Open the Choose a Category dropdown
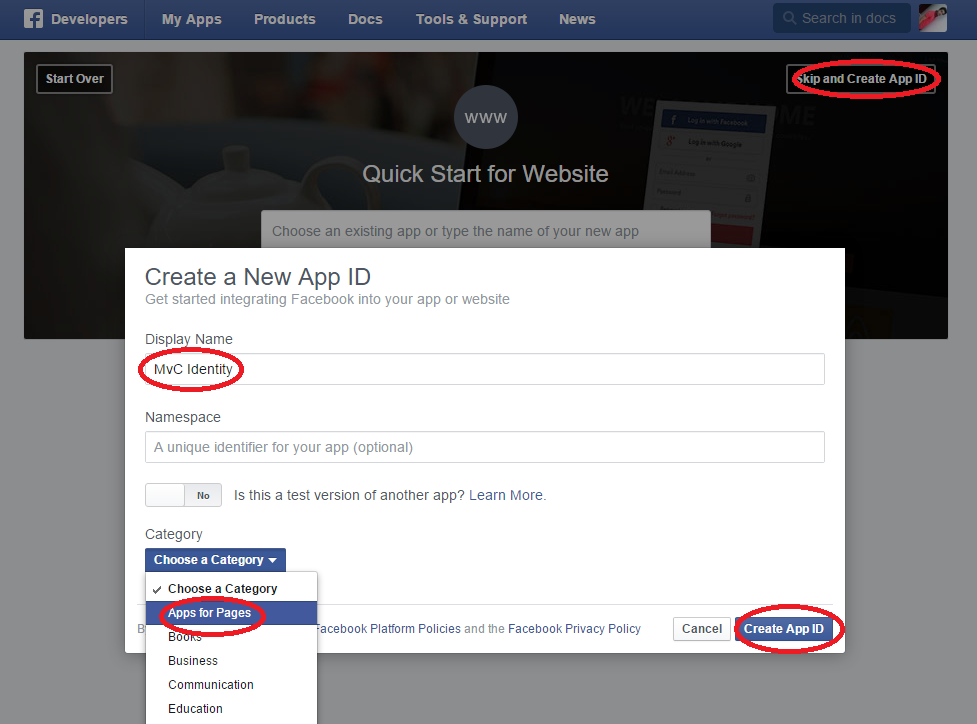Screen dimensions: 977x724 (214, 559)
